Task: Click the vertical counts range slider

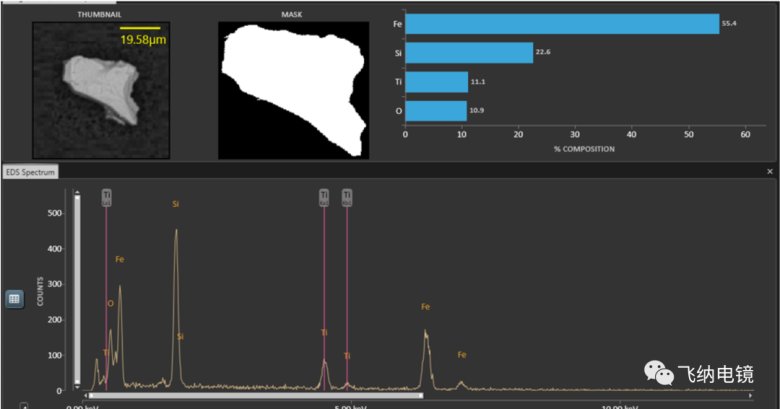Action: (76, 290)
